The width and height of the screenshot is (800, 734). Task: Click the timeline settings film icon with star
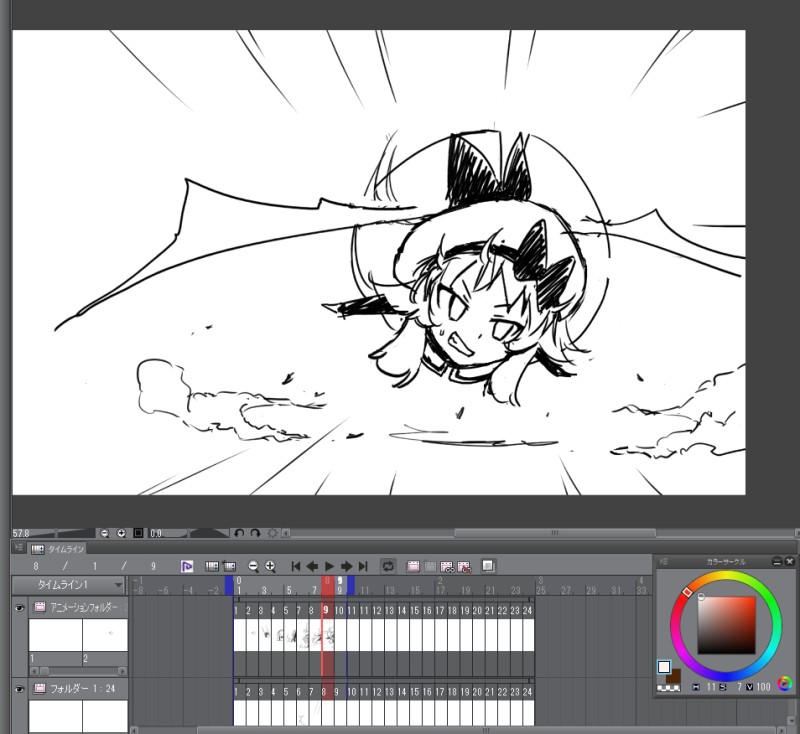229,566
